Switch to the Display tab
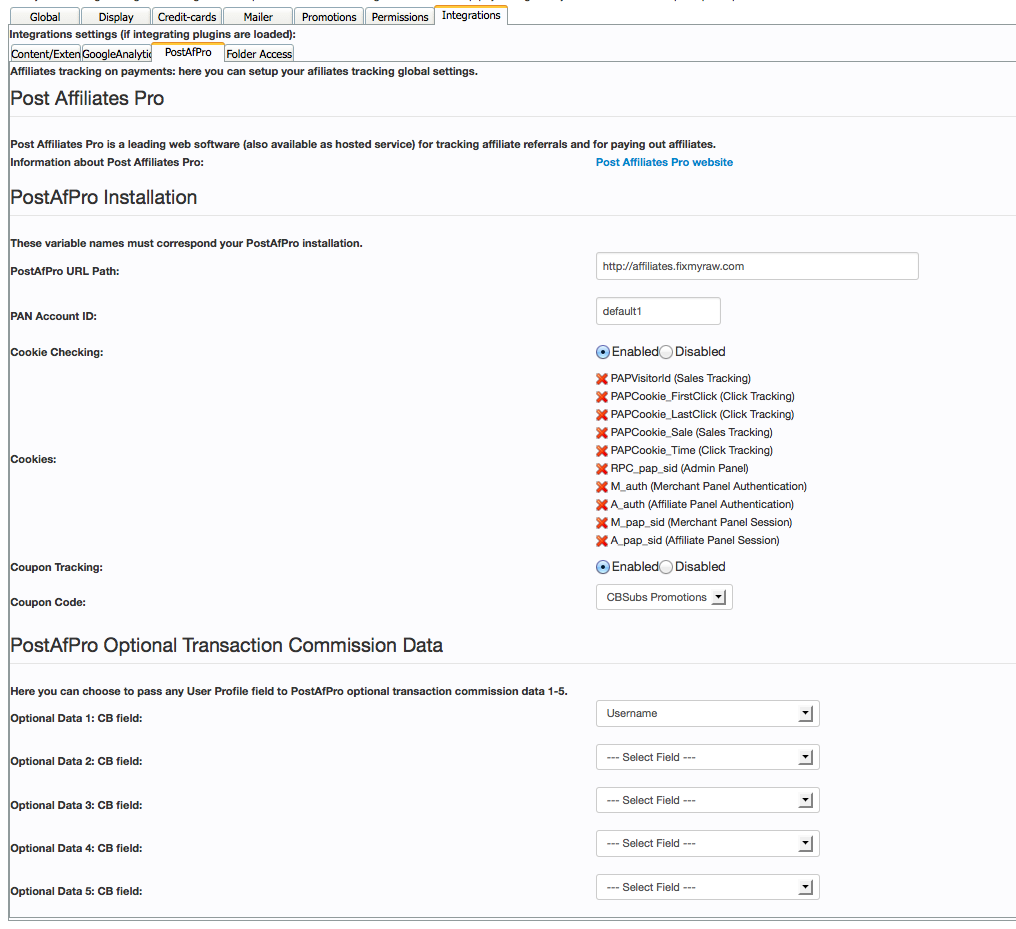This screenshot has height=929, width=1016. (116, 17)
